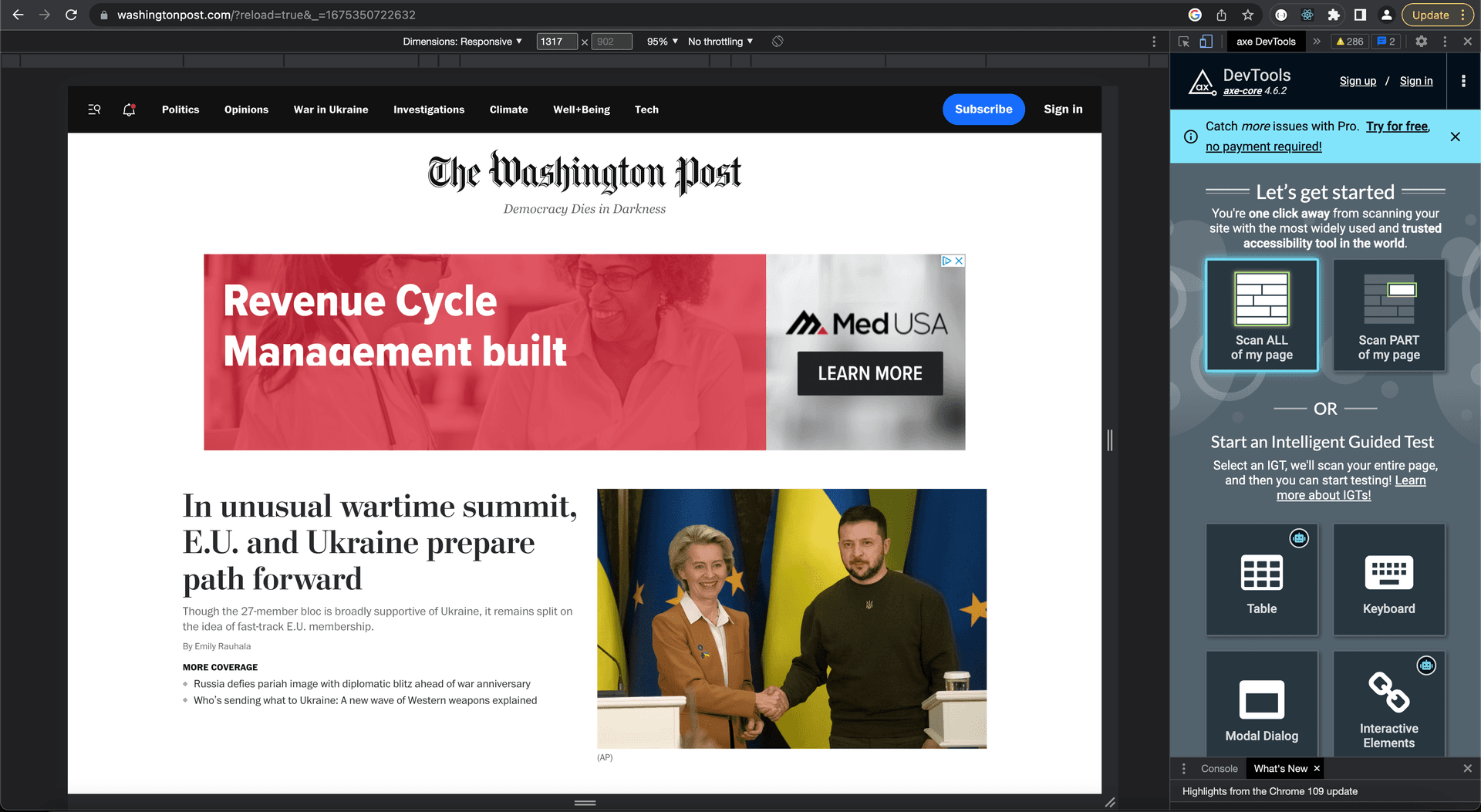This screenshot has width=1481, height=812.
Task: Select Scan PART of my page
Action: point(1388,315)
